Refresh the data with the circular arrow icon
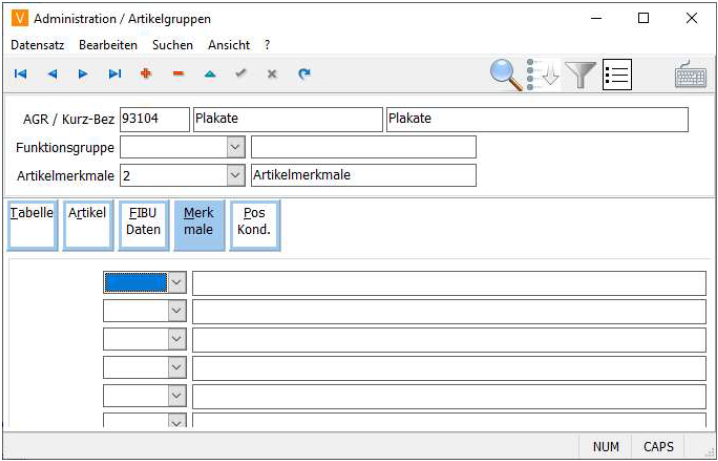Viewport: 718px width, 461px height. 304,74
